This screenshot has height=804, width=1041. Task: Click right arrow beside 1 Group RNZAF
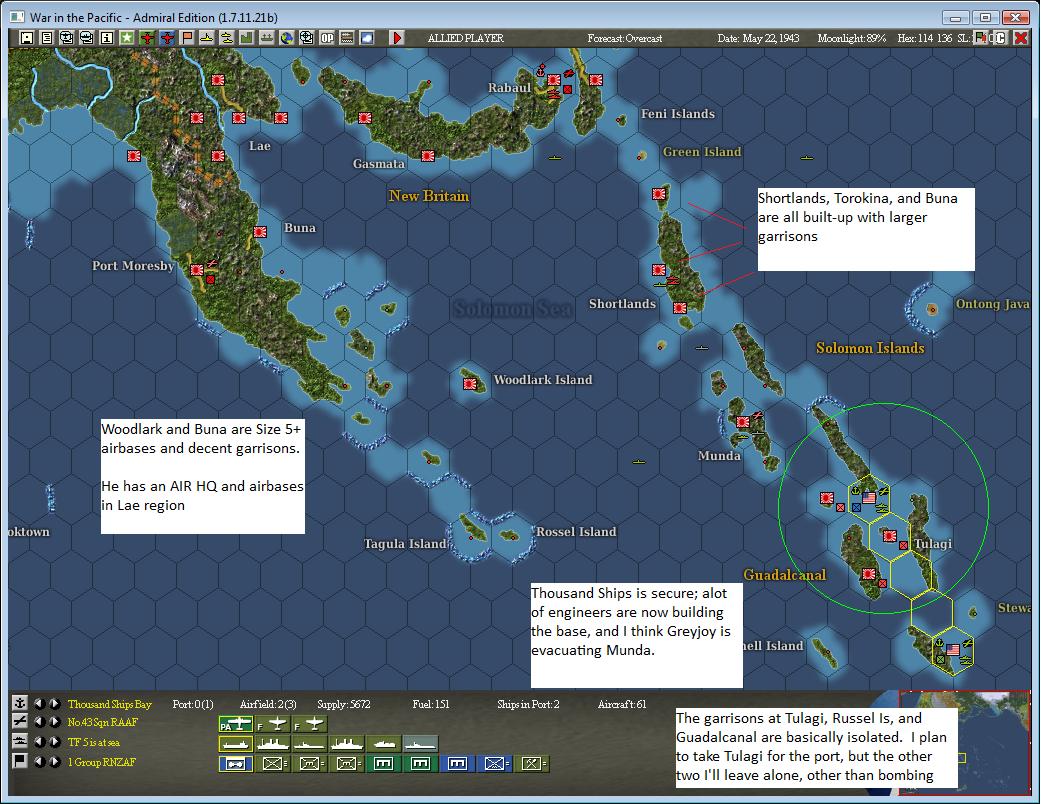coord(54,762)
